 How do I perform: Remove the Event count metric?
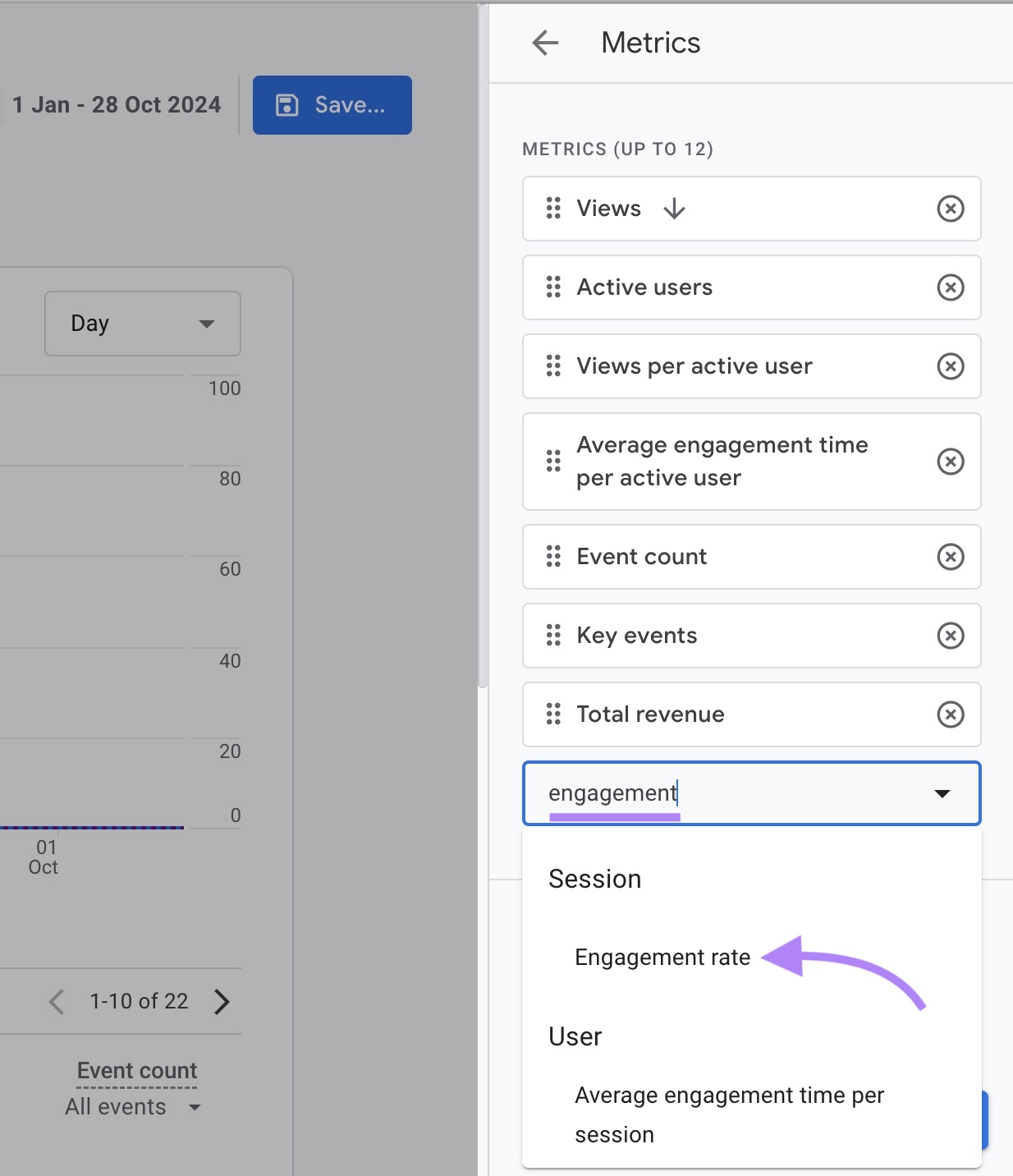point(950,557)
